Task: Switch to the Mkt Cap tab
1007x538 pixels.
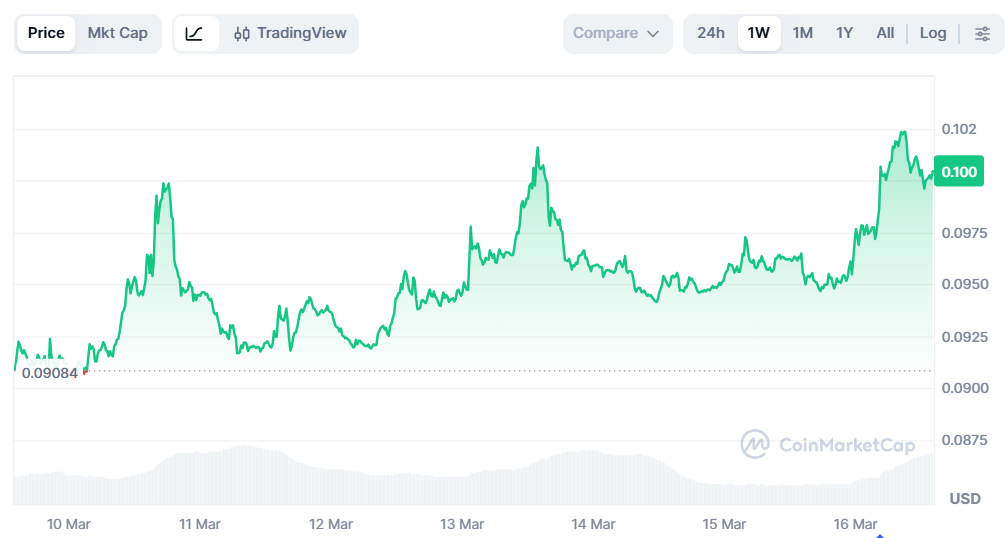Action: pos(118,33)
